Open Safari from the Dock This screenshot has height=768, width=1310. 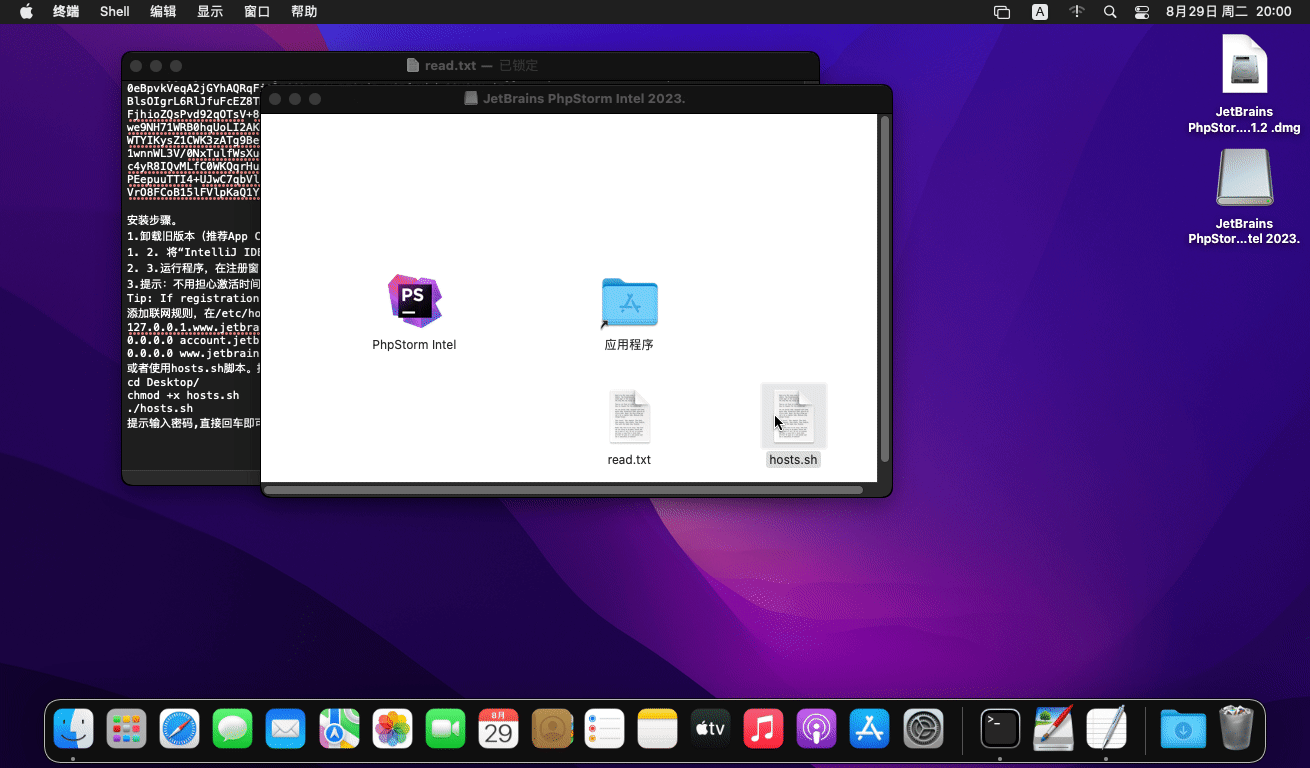click(x=179, y=729)
